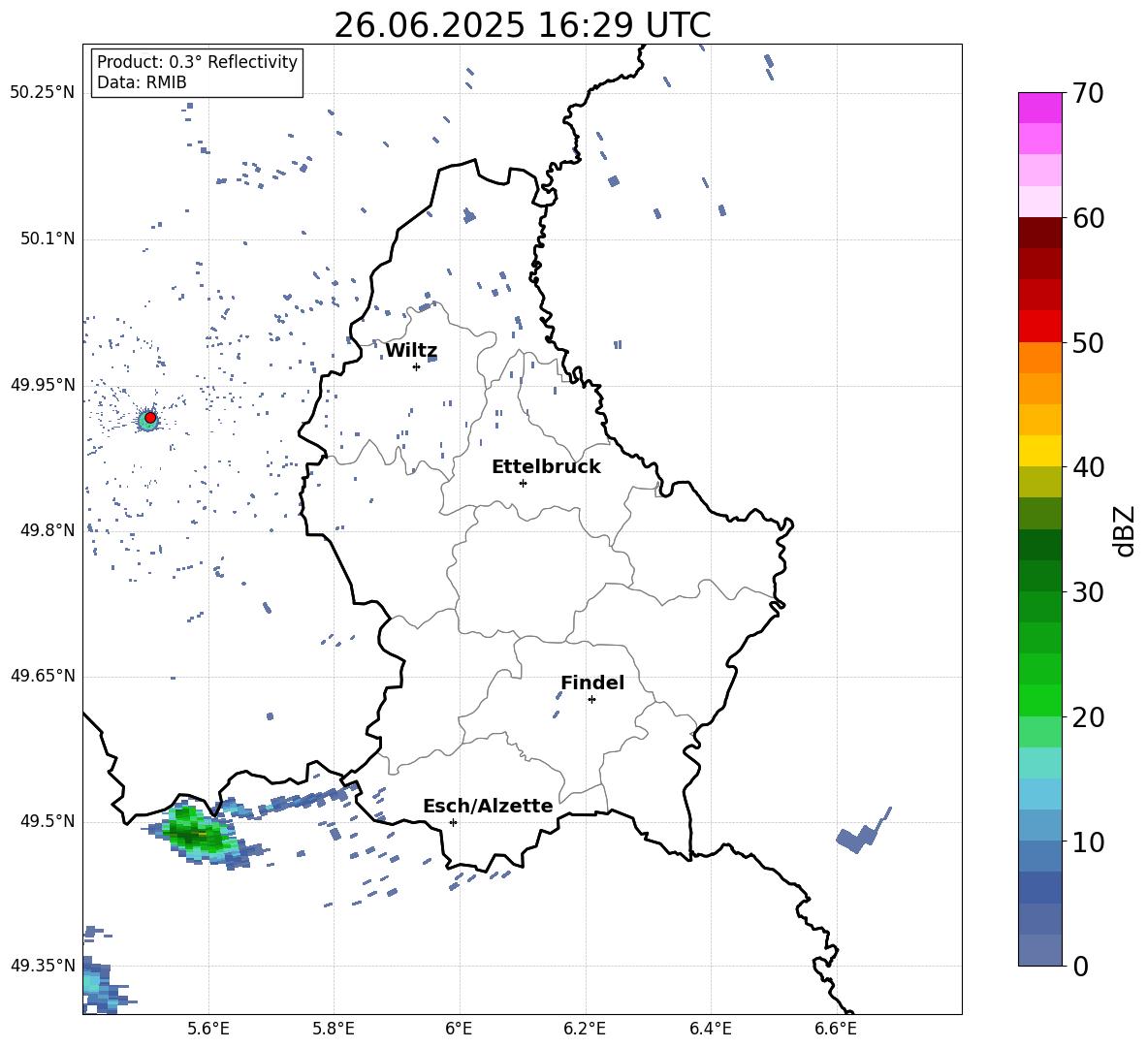Click the 10 tick on colorbar
This screenshot has height=1048, width=1148.
1087,842
